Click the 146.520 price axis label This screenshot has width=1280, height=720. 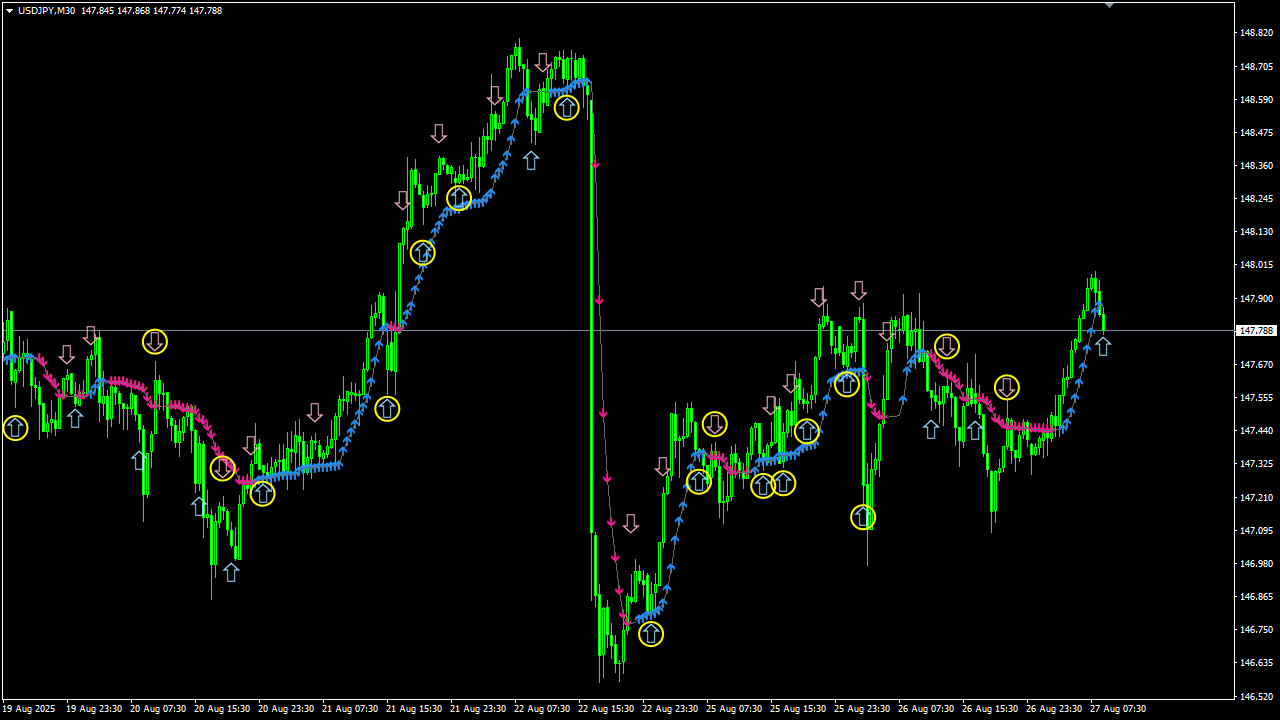(x=1255, y=696)
